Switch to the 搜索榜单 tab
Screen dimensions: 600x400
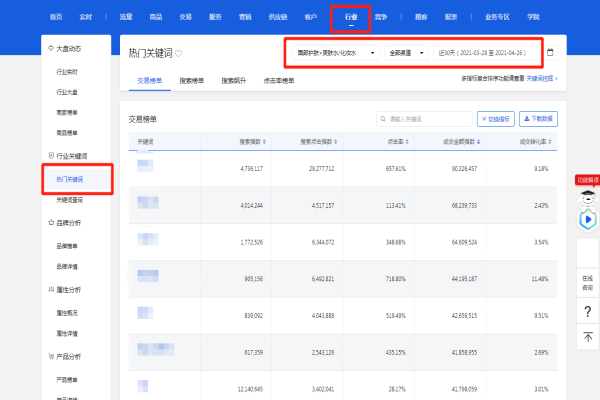(194, 78)
